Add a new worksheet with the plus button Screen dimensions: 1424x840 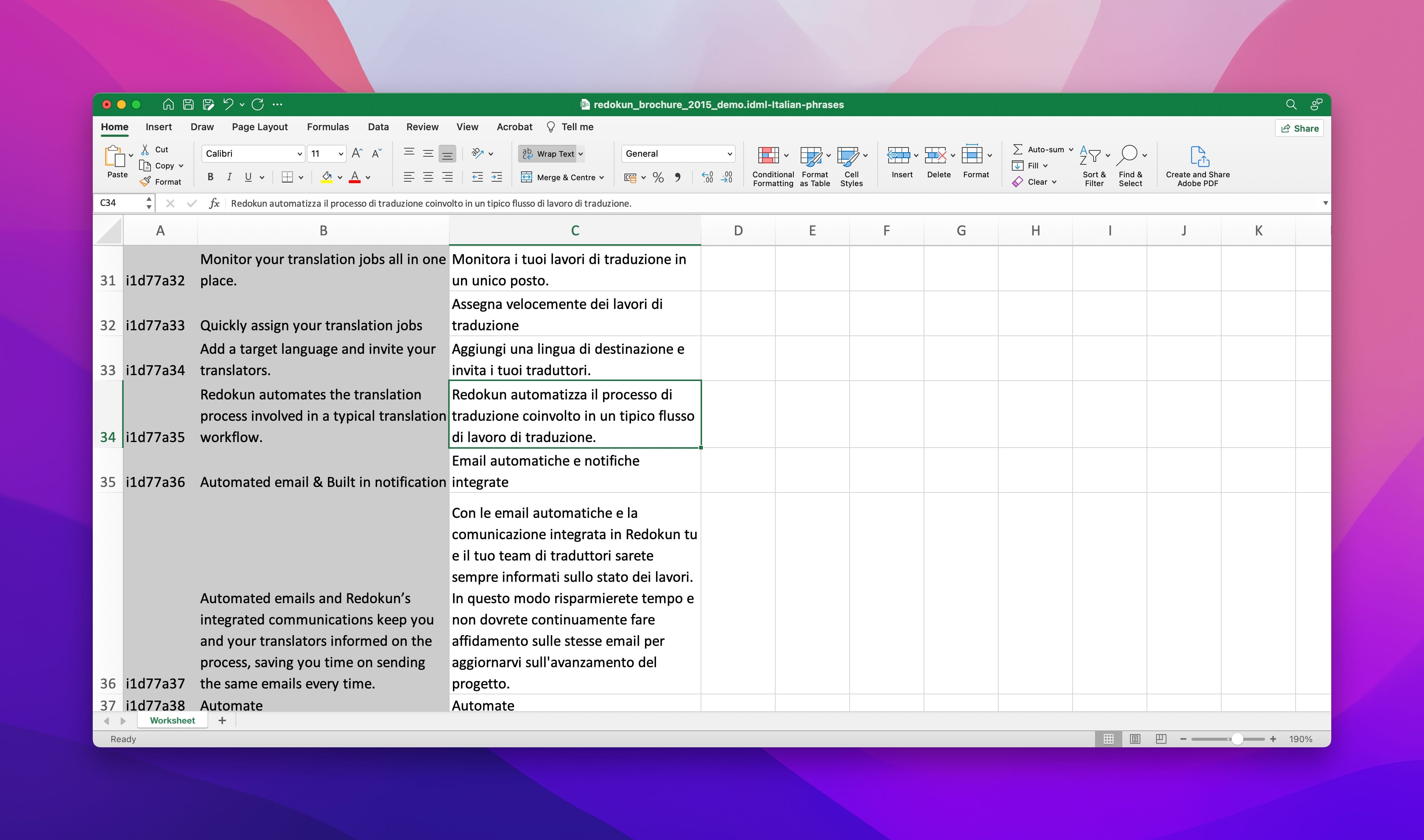point(222,720)
